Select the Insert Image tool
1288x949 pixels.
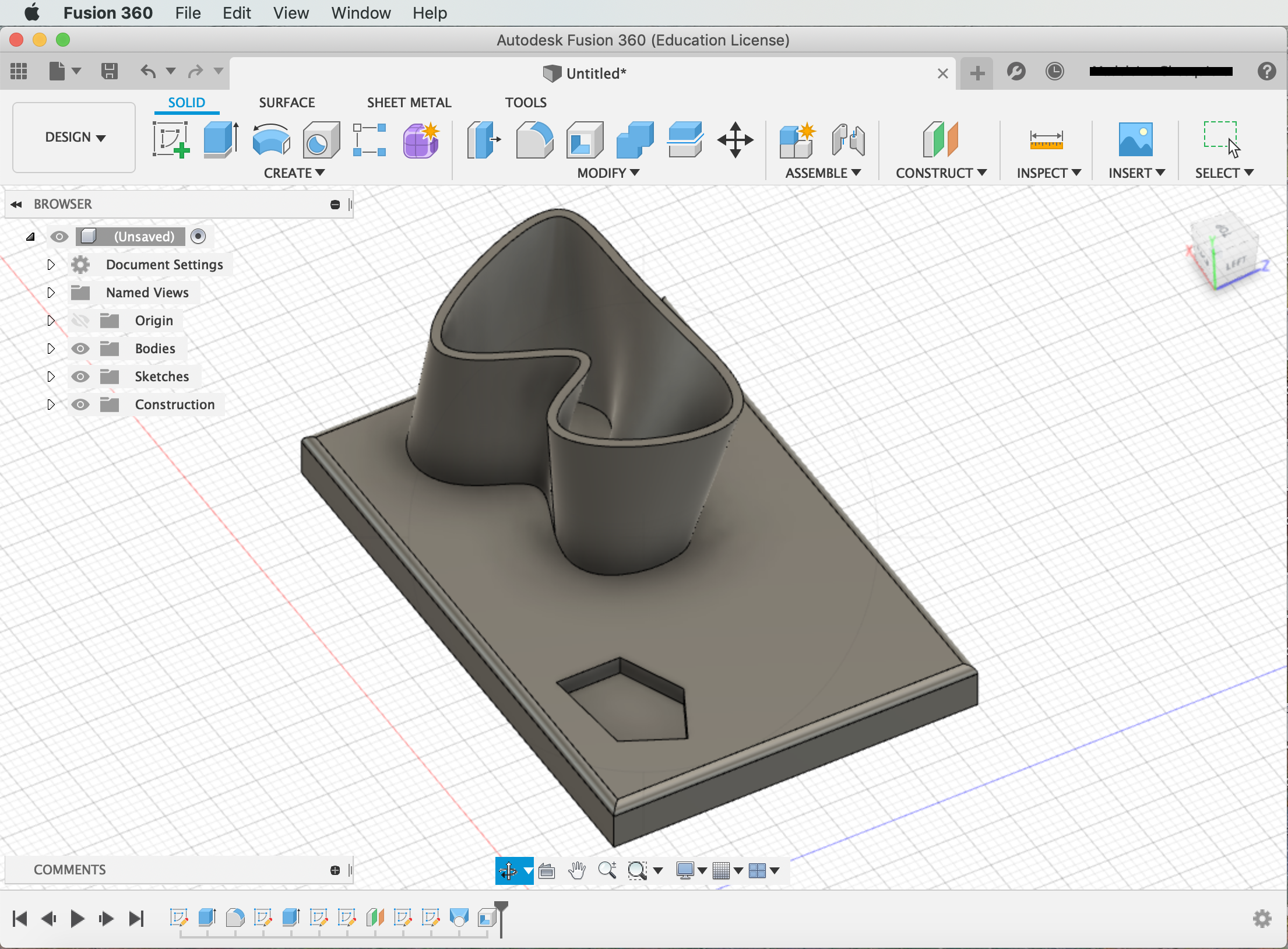tap(1135, 139)
